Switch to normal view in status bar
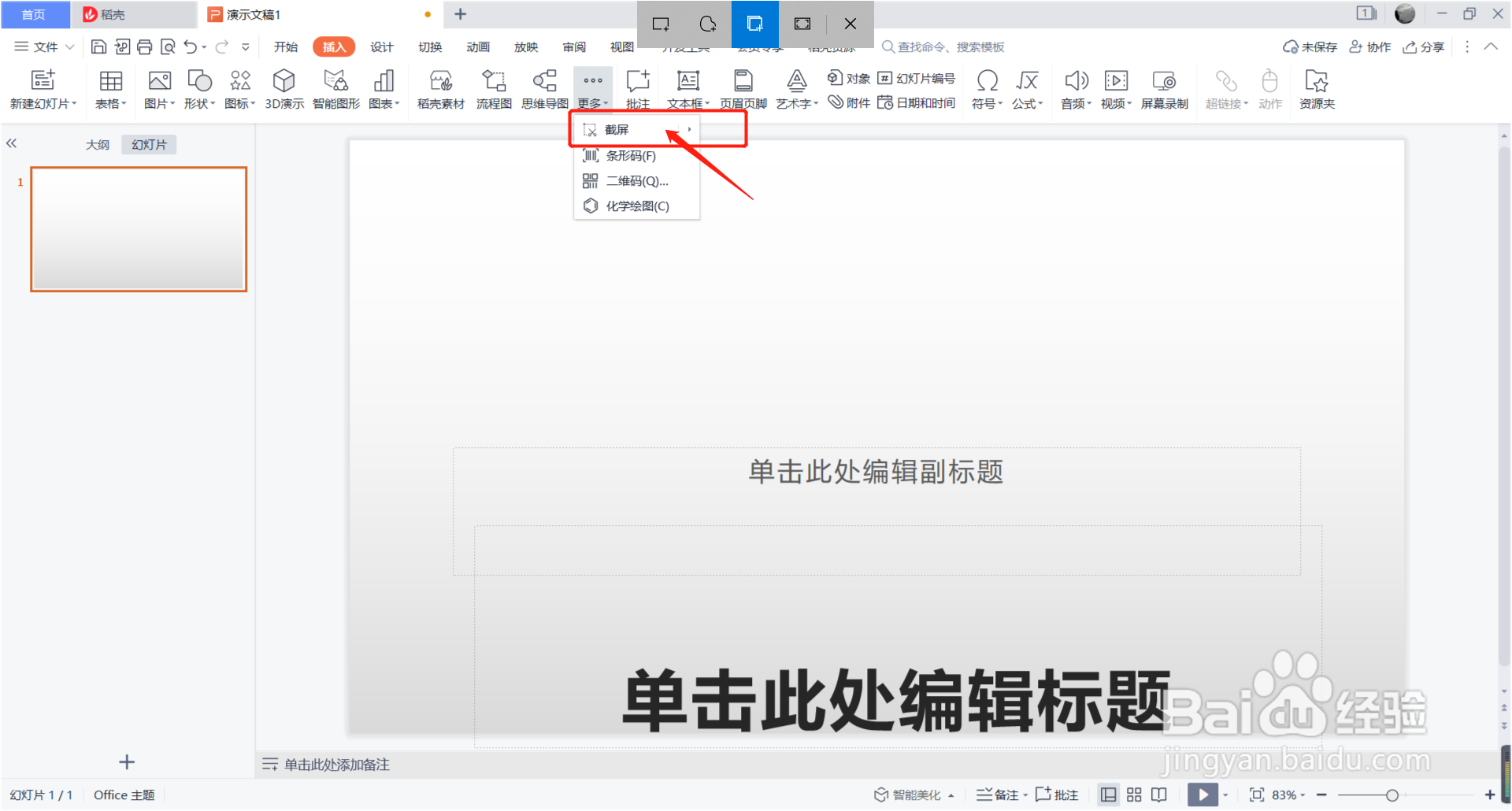 click(x=1109, y=794)
